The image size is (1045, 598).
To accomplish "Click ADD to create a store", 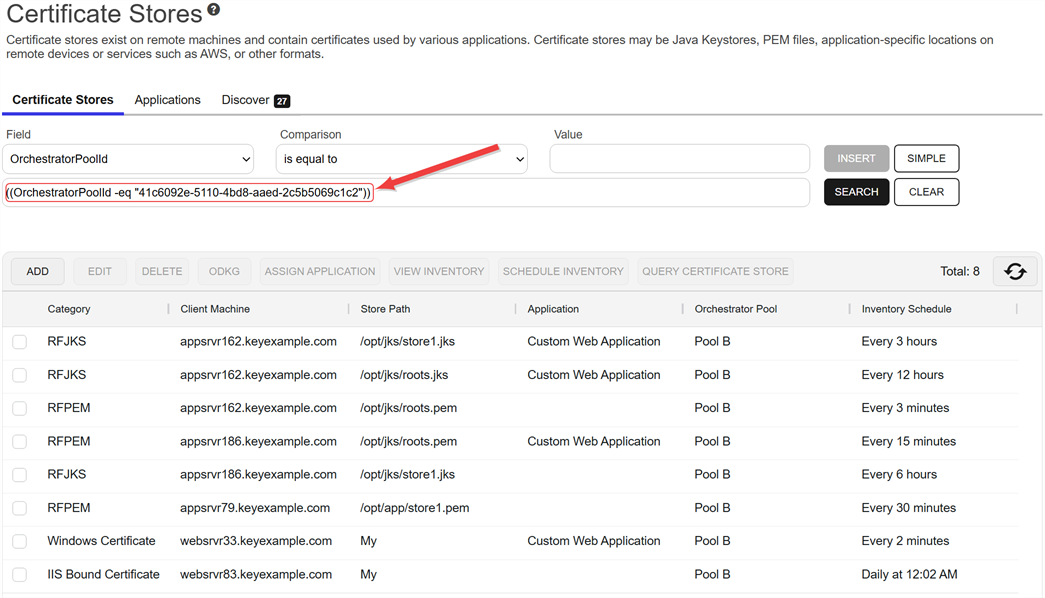I will click(37, 271).
